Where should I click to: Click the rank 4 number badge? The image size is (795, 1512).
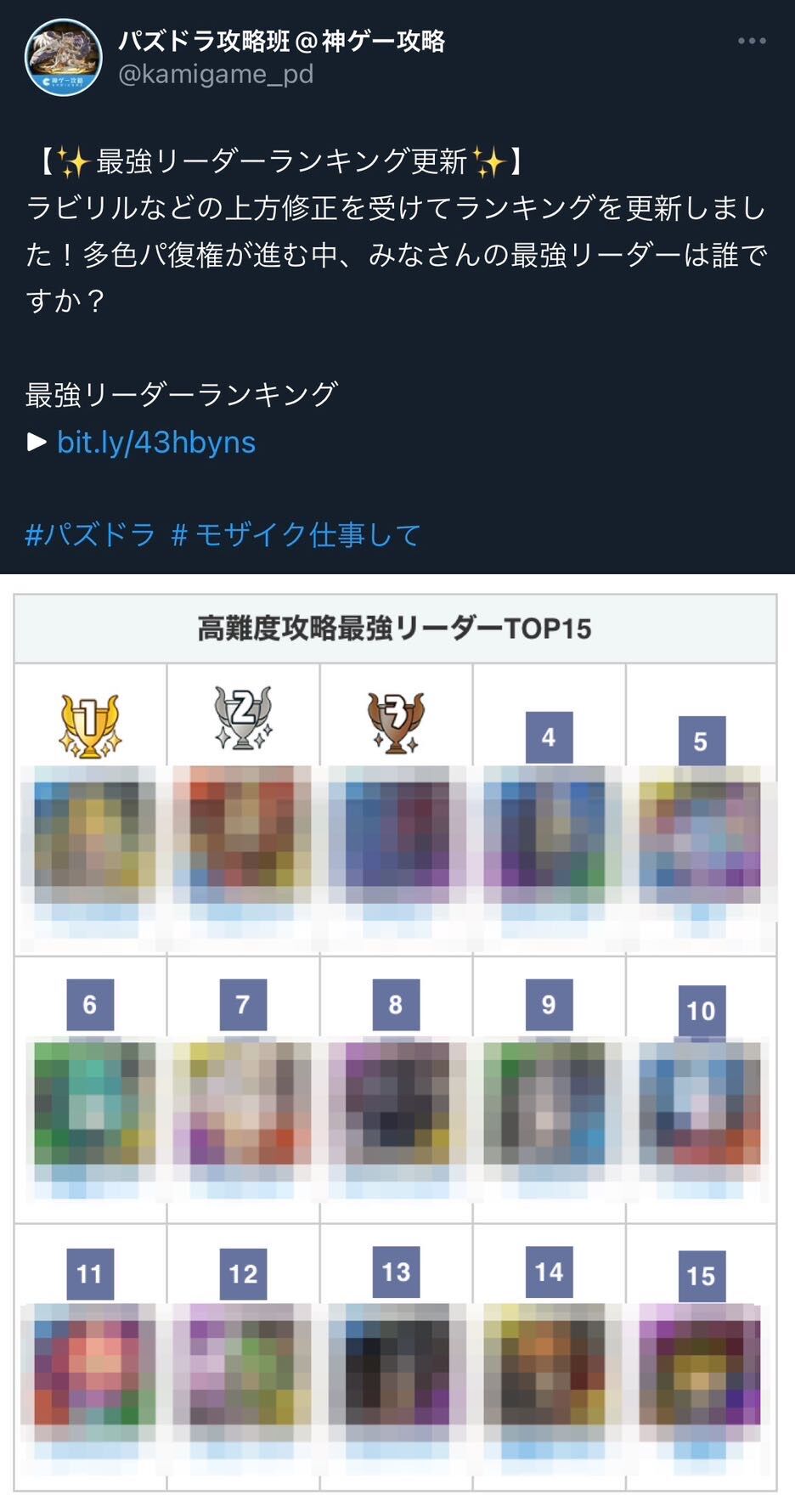549,737
